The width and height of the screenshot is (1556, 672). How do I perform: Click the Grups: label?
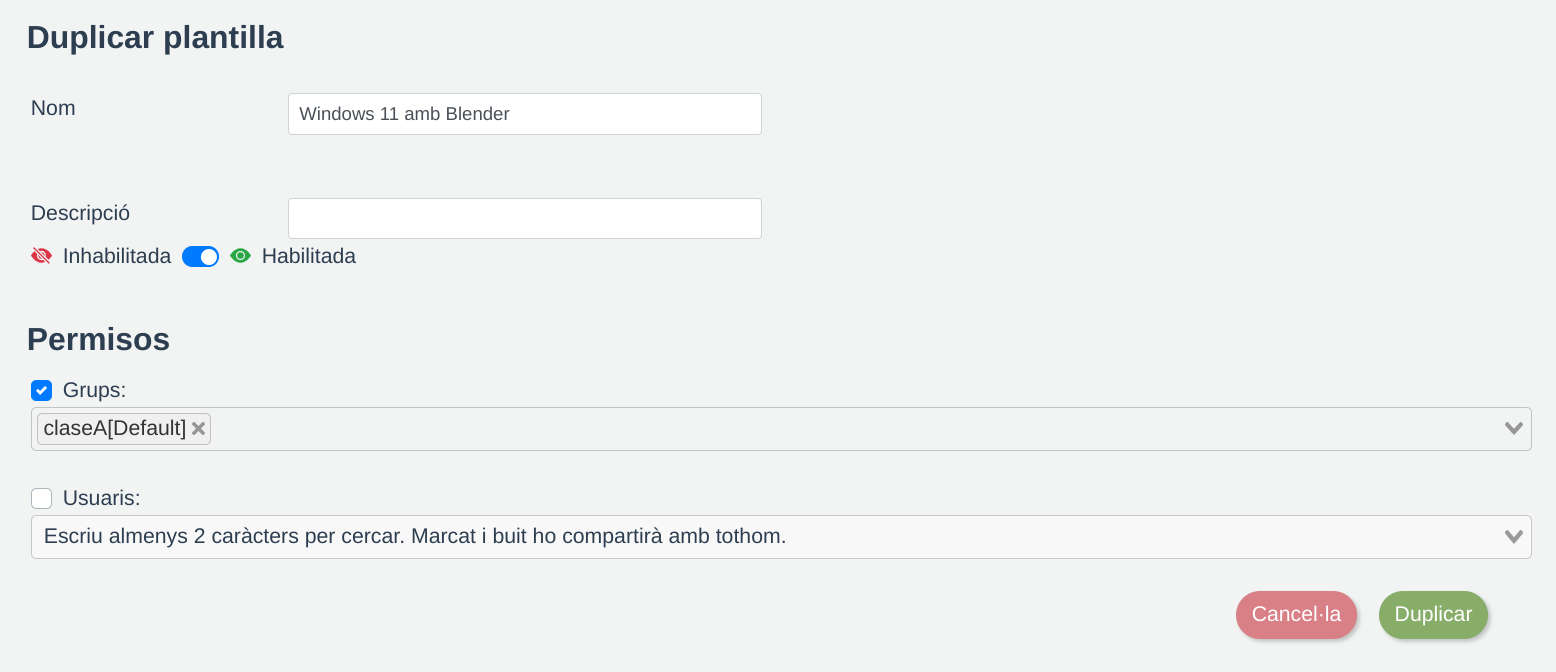click(x=94, y=390)
